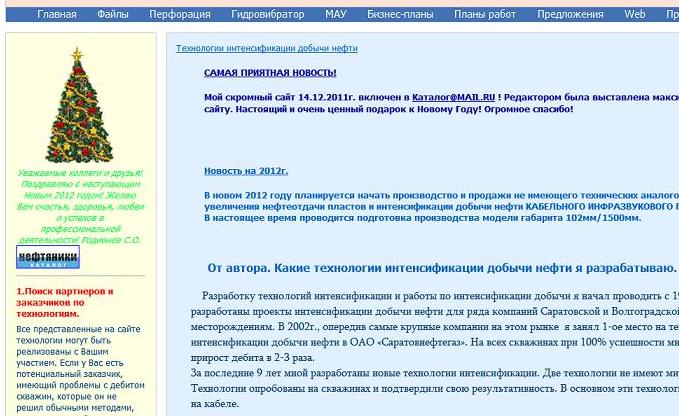The width and height of the screenshot is (679, 417).
Task: Click the red Поиск партнеров и заказчиков heading
Action: coord(65,302)
